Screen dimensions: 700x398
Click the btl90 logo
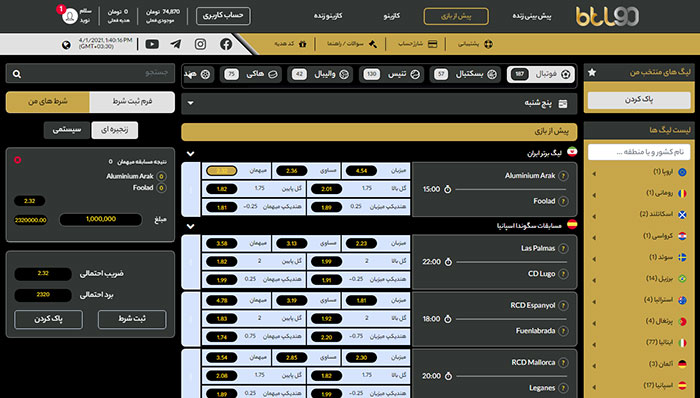pos(607,16)
